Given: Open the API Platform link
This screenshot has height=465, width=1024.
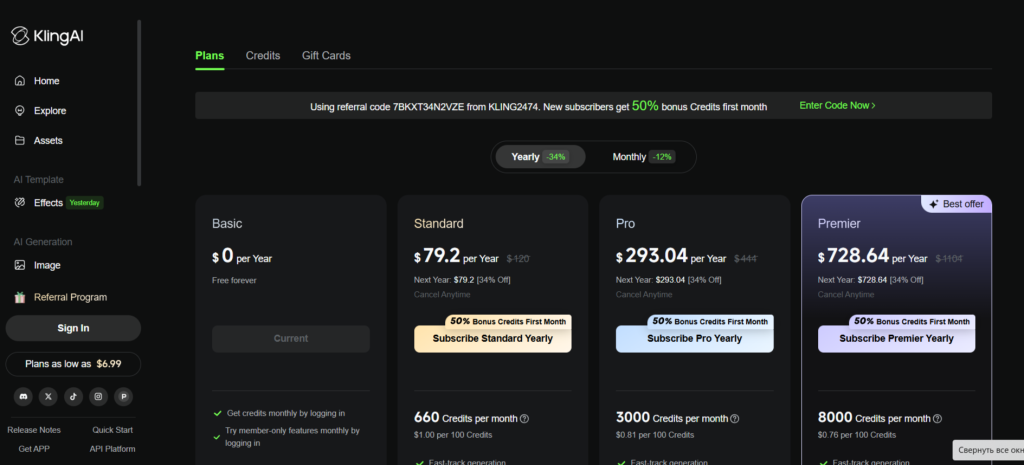Looking at the screenshot, I should tap(112, 449).
